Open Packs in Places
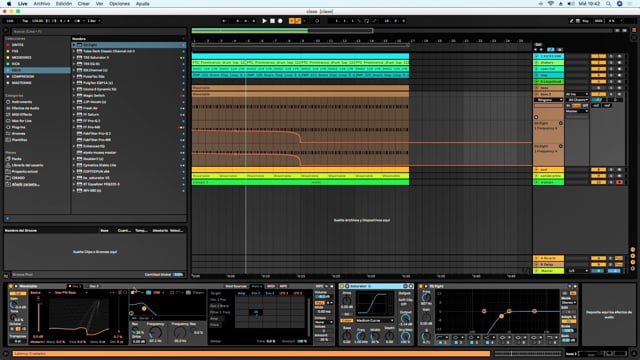 coord(16,159)
